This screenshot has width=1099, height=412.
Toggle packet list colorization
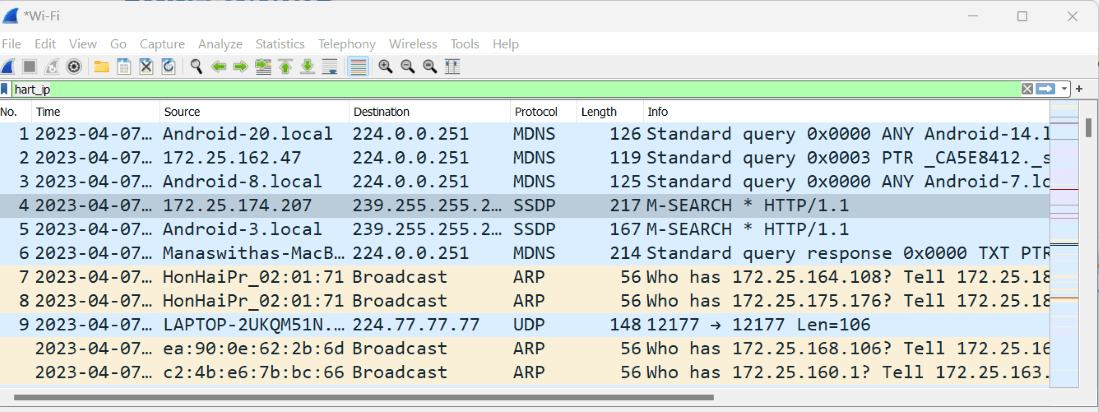point(357,67)
